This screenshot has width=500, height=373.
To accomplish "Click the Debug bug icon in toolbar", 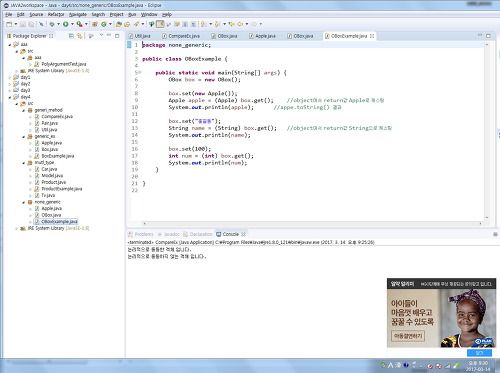I will tap(52, 24).
